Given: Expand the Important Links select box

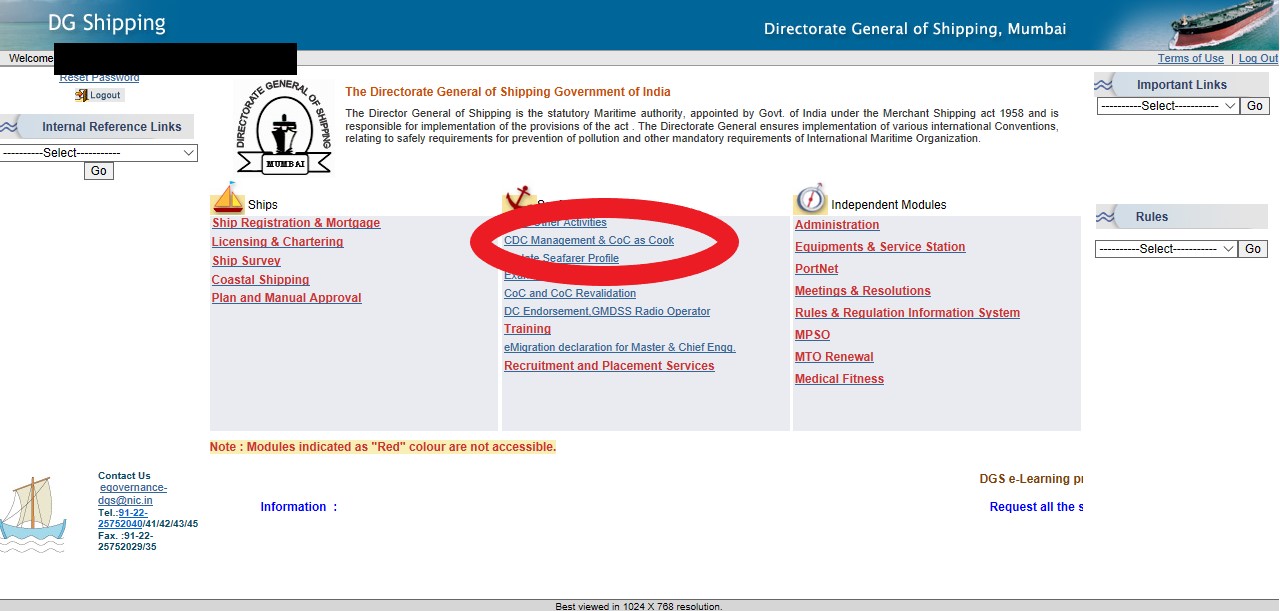Looking at the screenshot, I should pyautogui.click(x=1168, y=106).
